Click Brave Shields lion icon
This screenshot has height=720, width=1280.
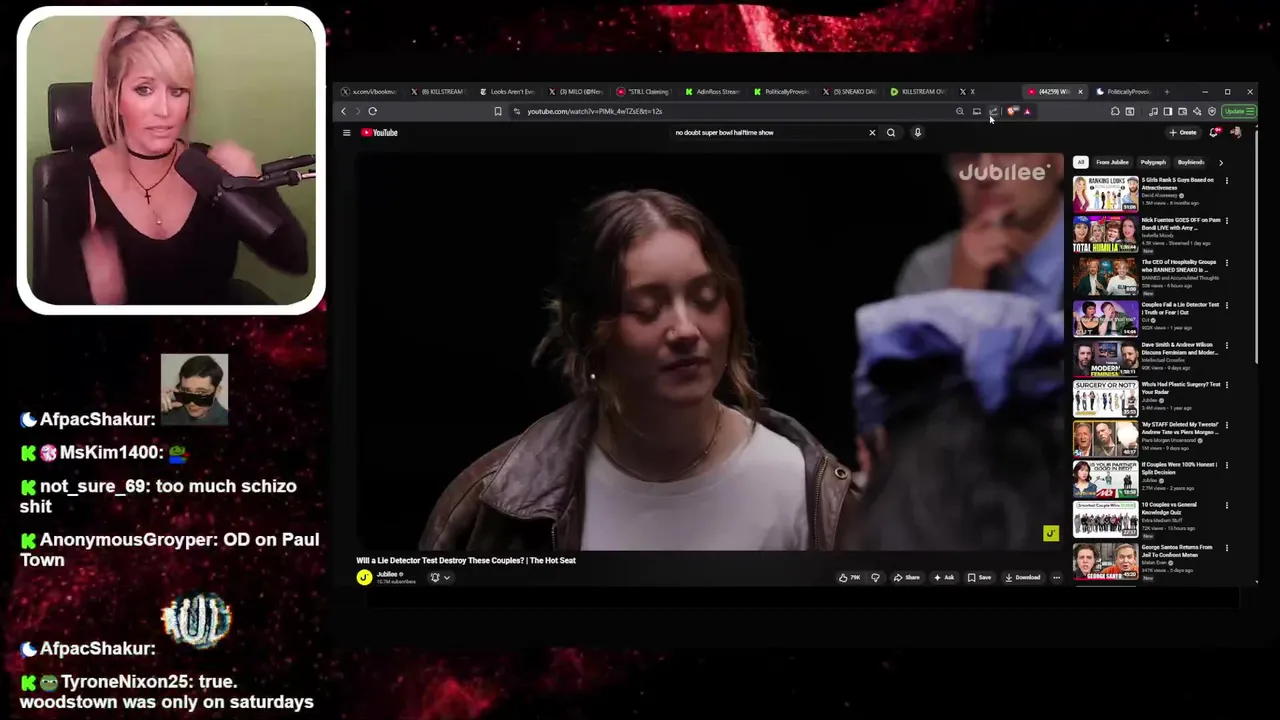(x=1012, y=111)
